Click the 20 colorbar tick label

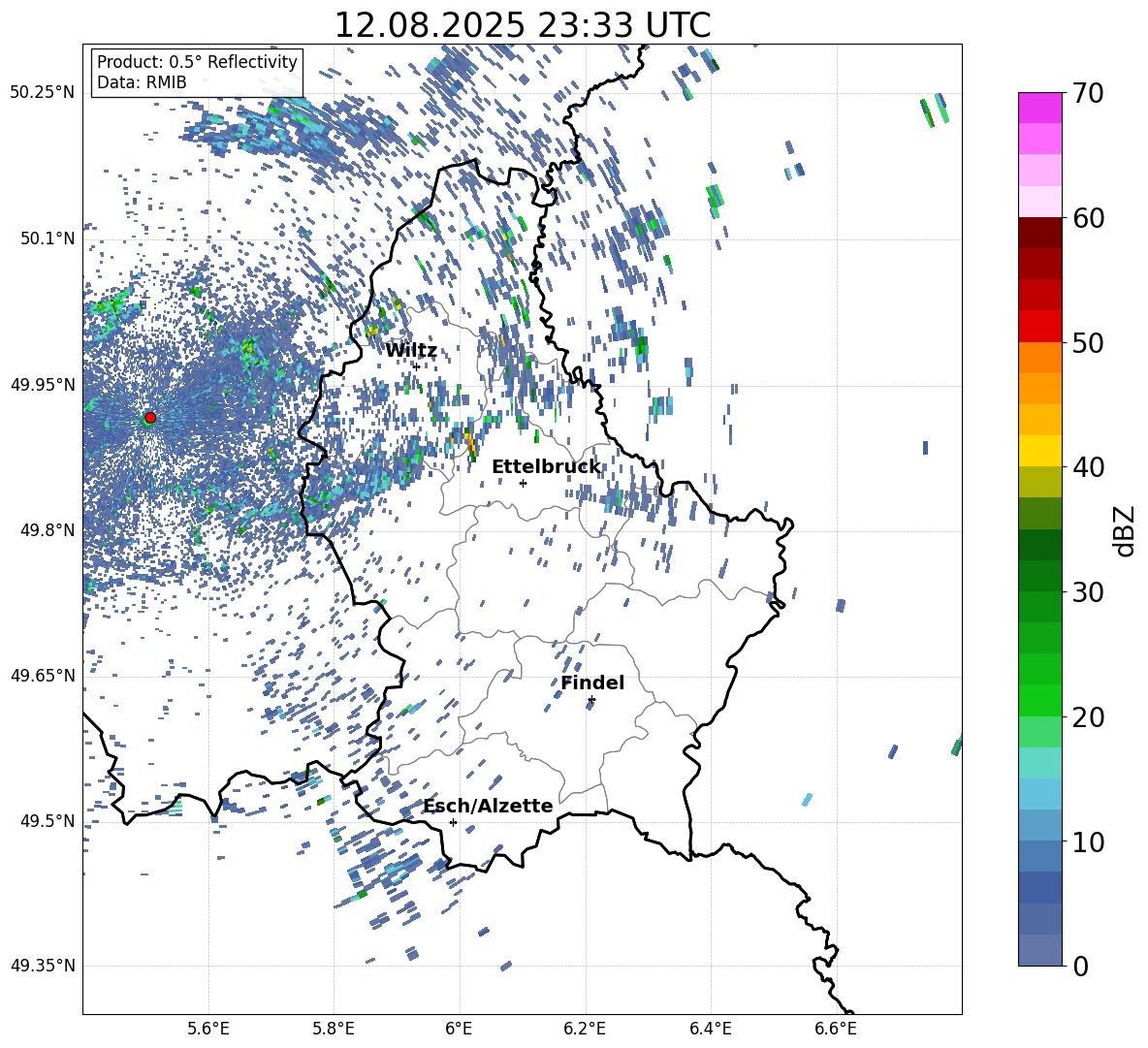coord(1088,717)
